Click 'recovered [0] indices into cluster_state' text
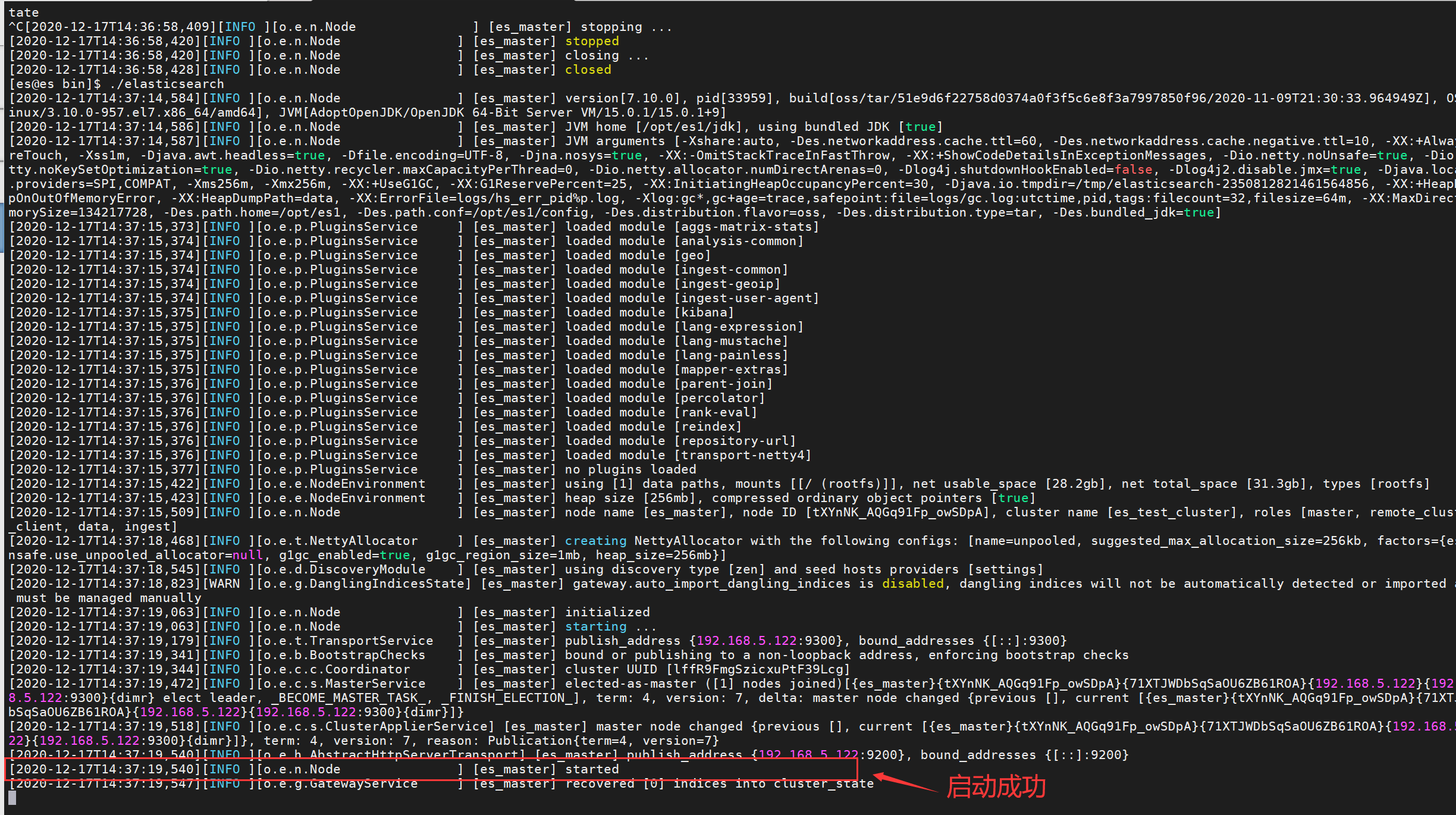Screen dimensions: 1456x815 (719, 783)
